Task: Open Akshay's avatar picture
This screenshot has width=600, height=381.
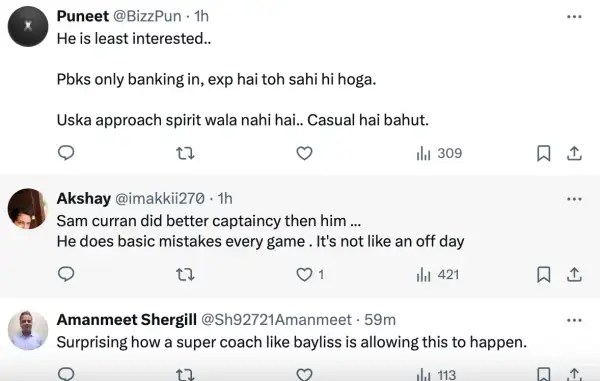Action: pyautogui.click(x=28, y=209)
